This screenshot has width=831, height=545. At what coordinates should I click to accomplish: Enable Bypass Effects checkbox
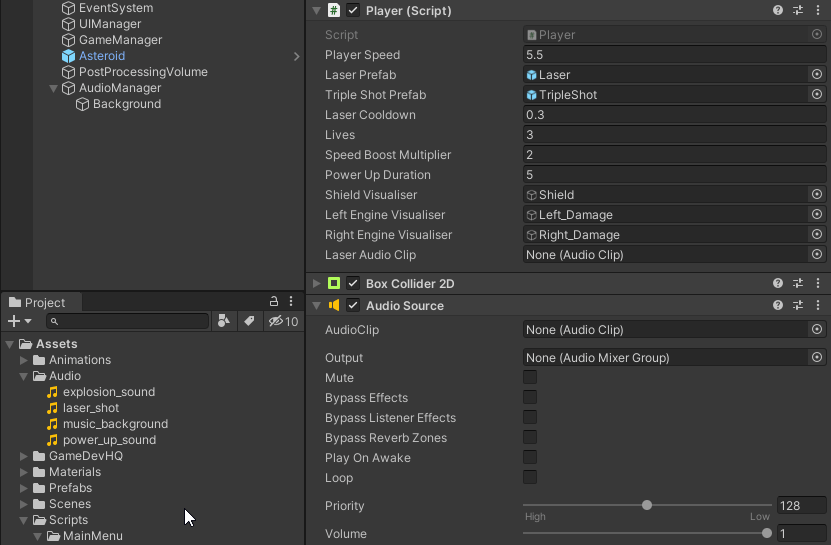(530, 397)
